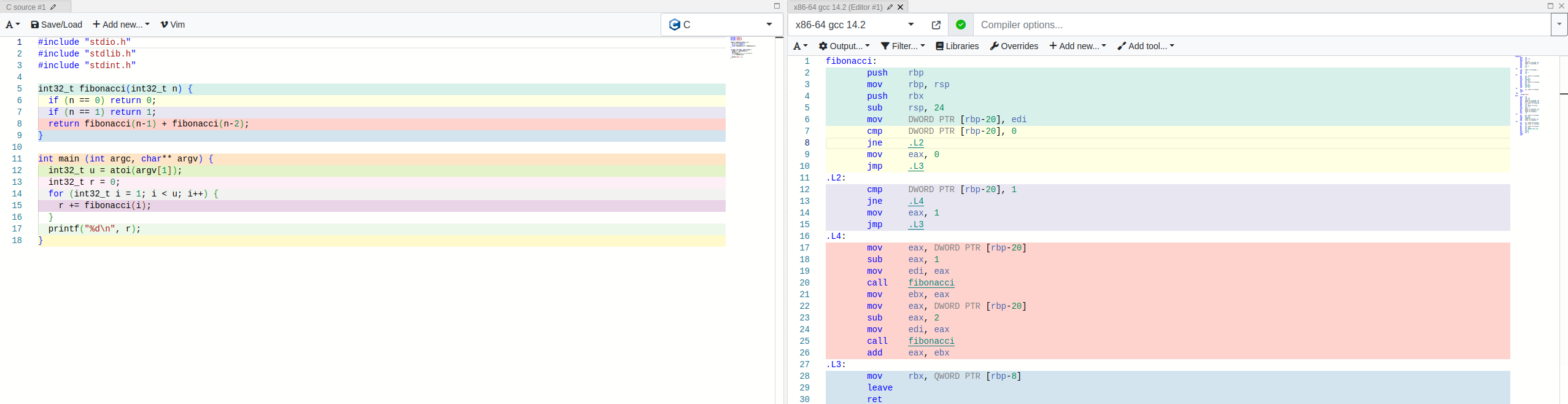Viewport: 1568px width, 404px height.
Task: Open the x86-64 gcc 14.2 compiler selector
Action: (x=855, y=25)
